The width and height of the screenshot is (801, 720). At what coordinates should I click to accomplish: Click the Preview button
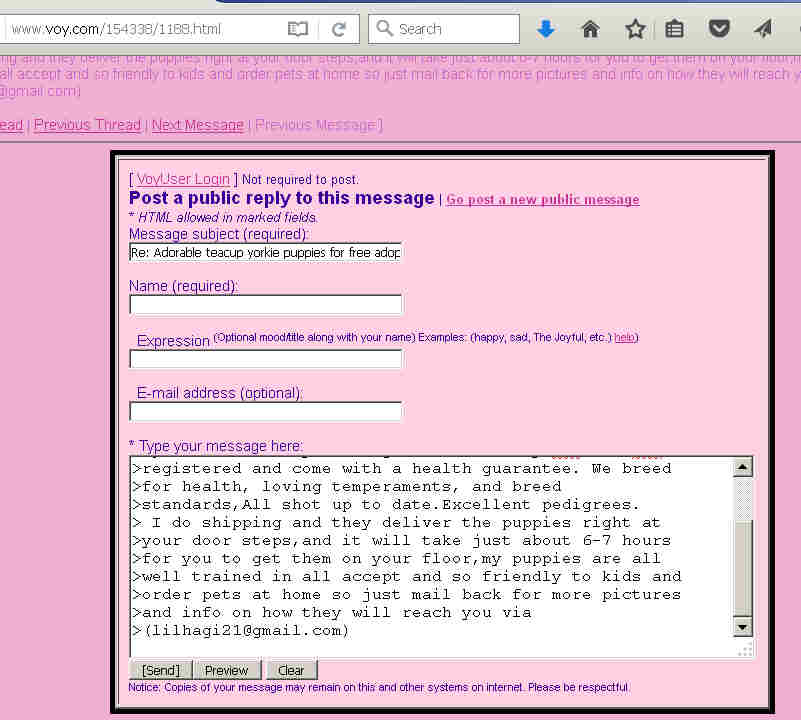(227, 670)
